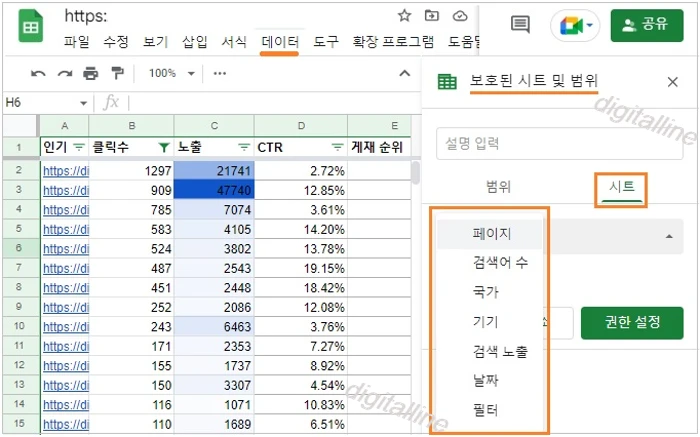Check cloud save status icon
The width and height of the screenshot is (700, 437).
coord(460,16)
